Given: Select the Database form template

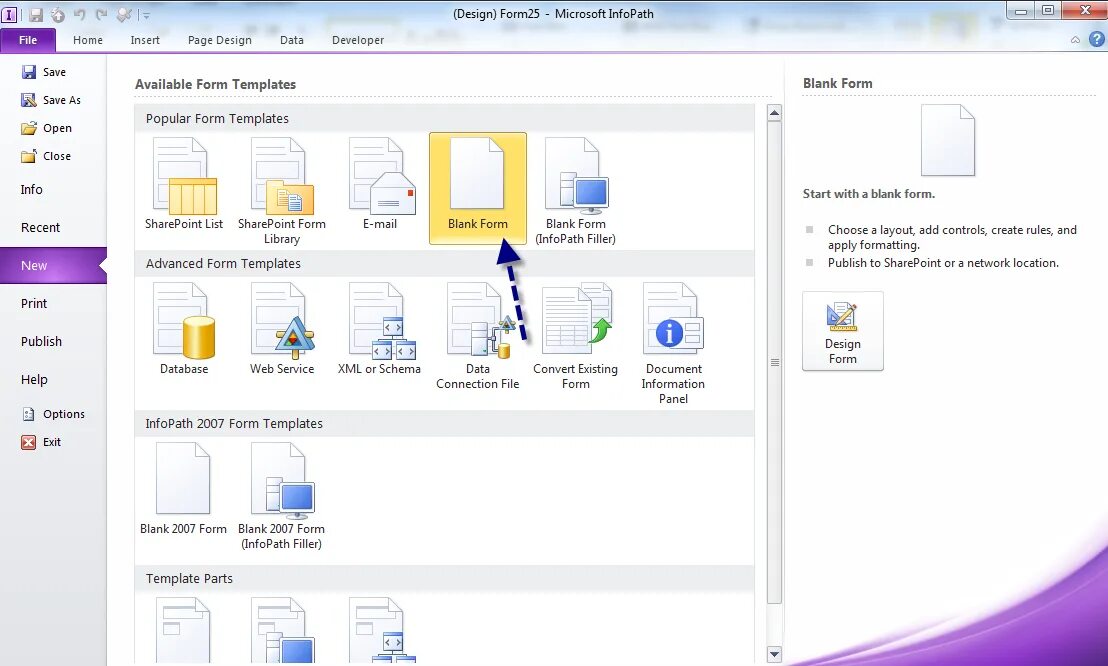Looking at the screenshot, I should [184, 329].
